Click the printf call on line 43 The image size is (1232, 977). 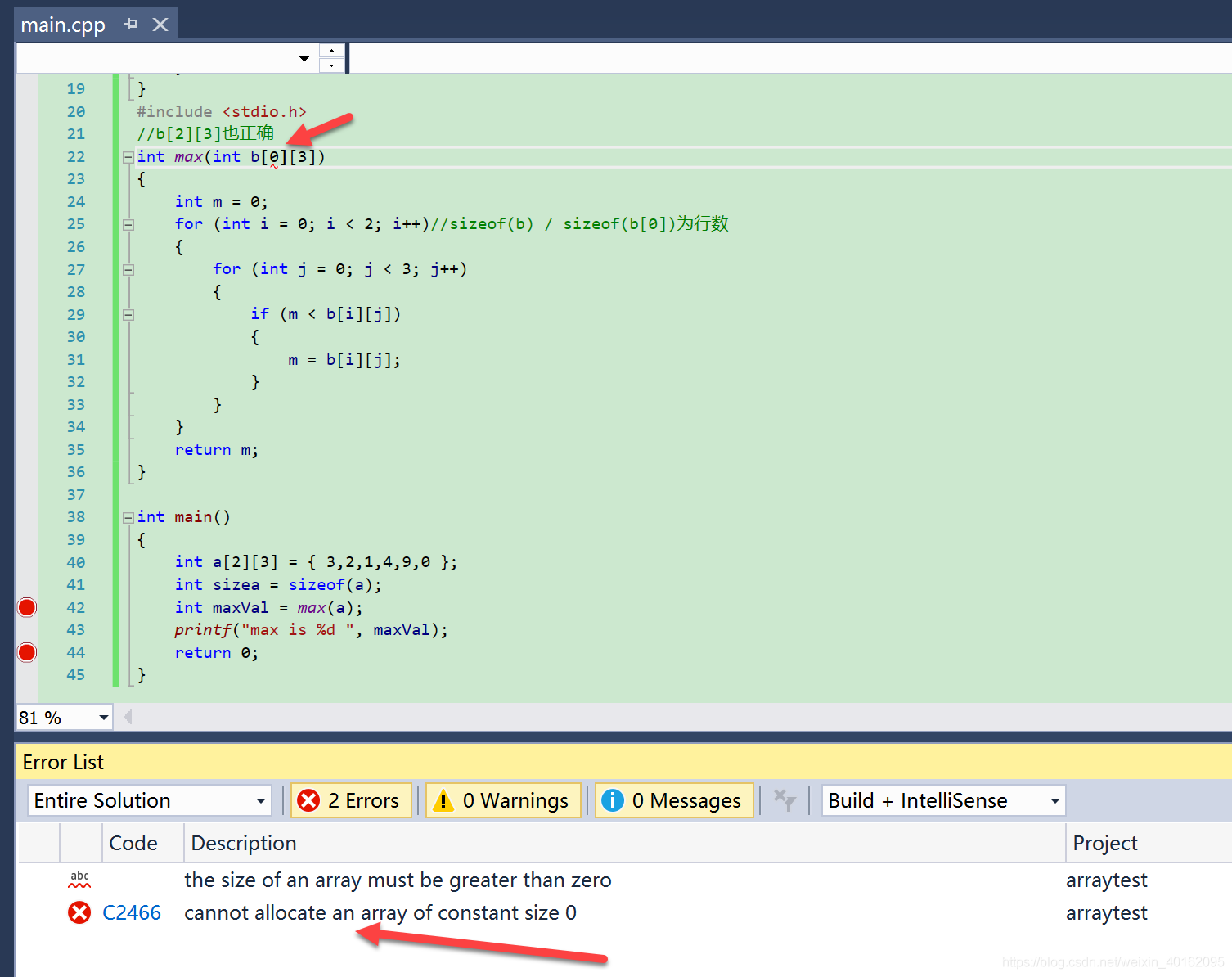tap(311, 630)
